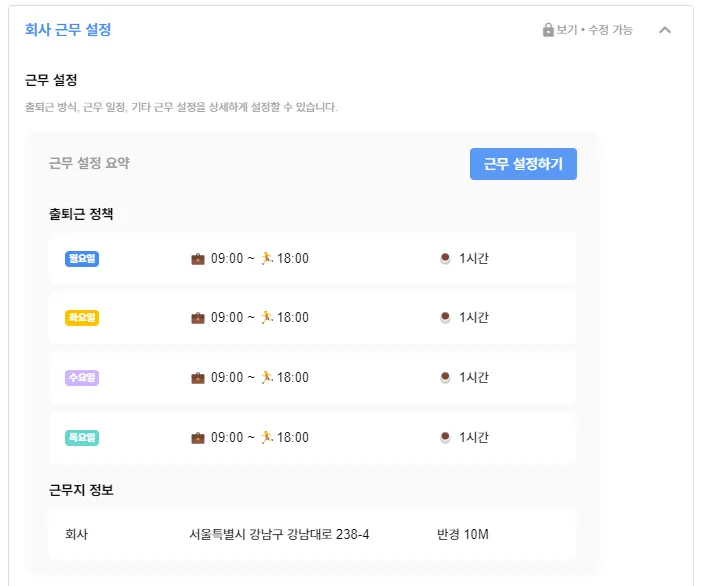Click the coffee break icon in Wednesday row
The width and height of the screenshot is (703, 586).
445,378
